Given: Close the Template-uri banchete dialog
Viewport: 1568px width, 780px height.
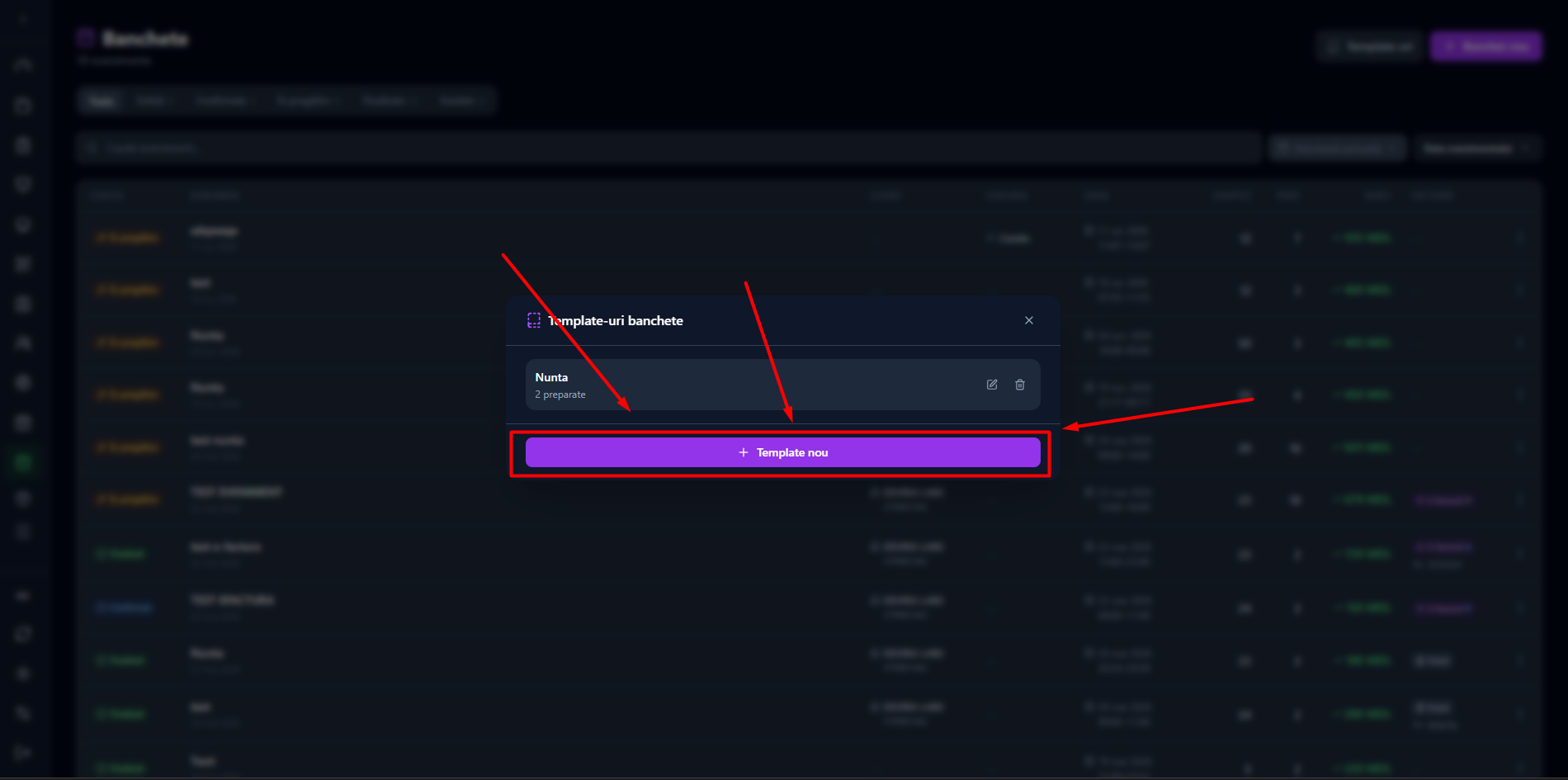Looking at the screenshot, I should tap(1029, 320).
